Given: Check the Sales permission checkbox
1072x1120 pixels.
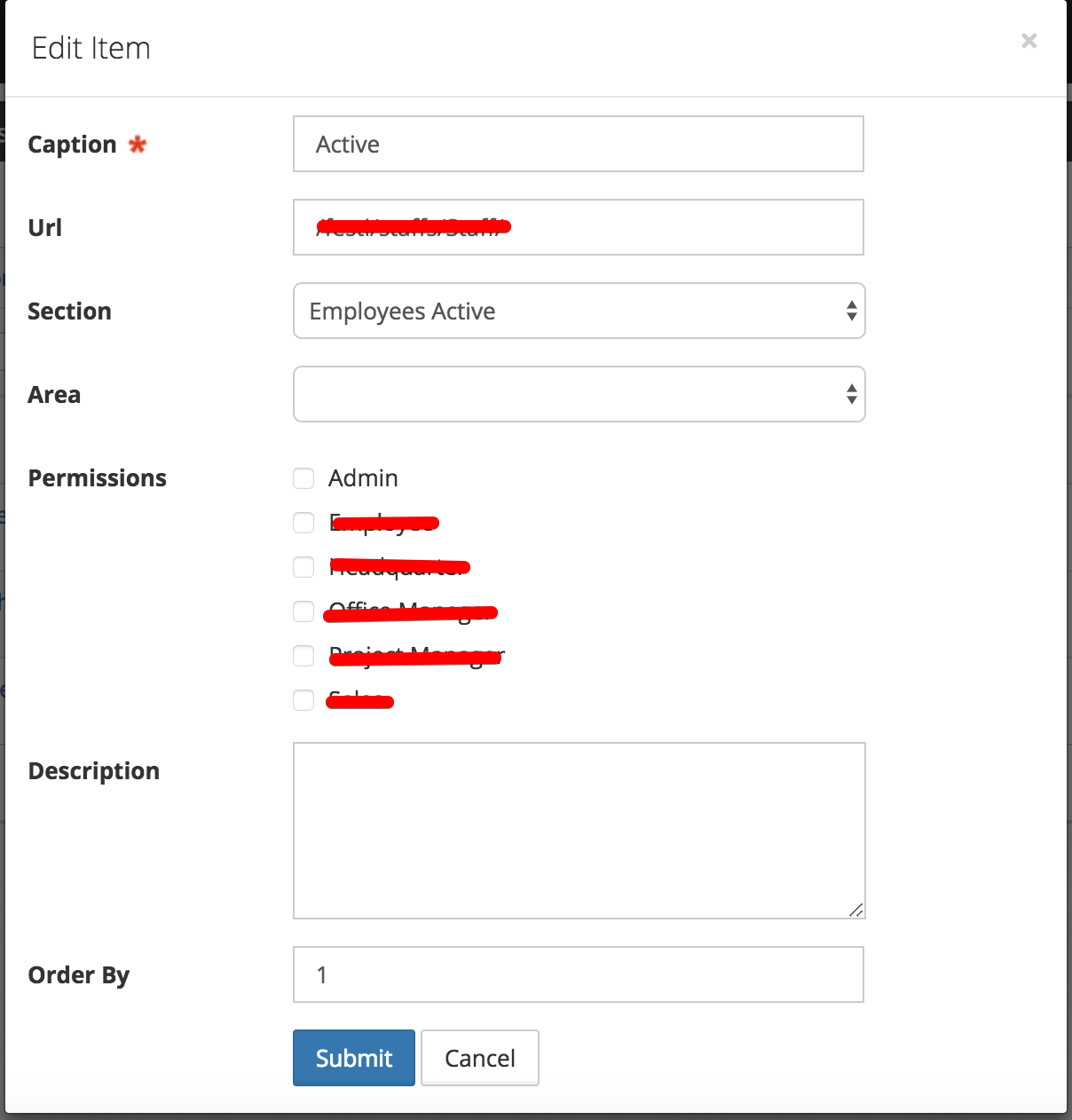Looking at the screenshot, I should [x=303, y=700].
